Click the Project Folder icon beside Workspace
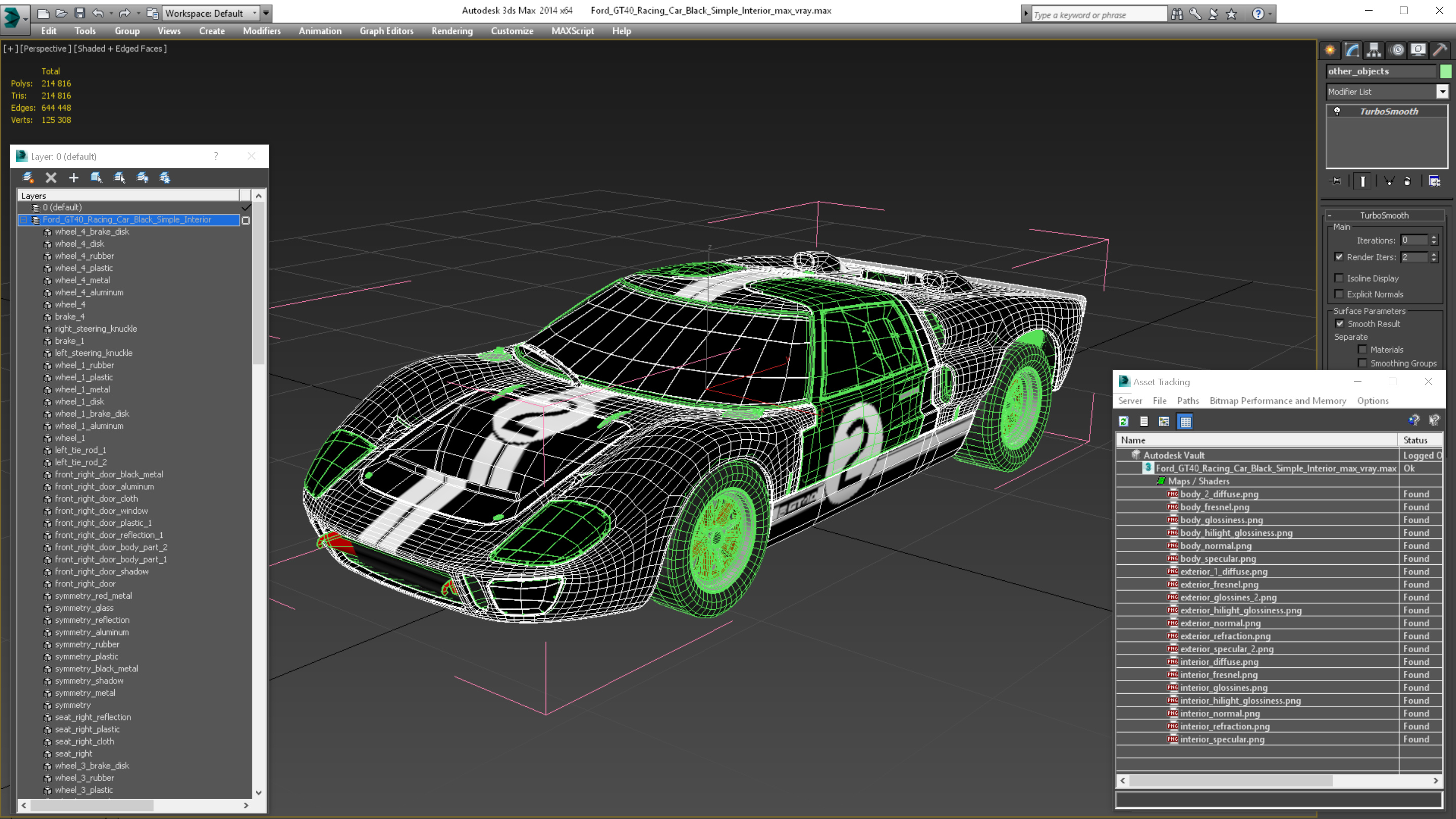The image size is (1456, 819). click(152, 13)
